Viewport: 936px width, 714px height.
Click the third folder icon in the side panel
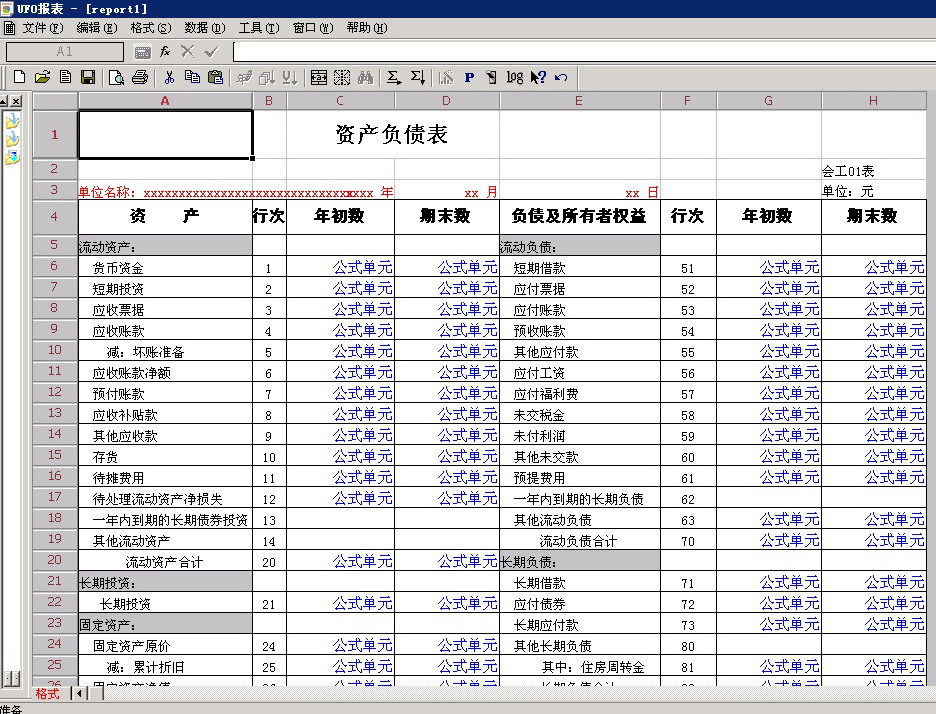(x=12, y=158)
